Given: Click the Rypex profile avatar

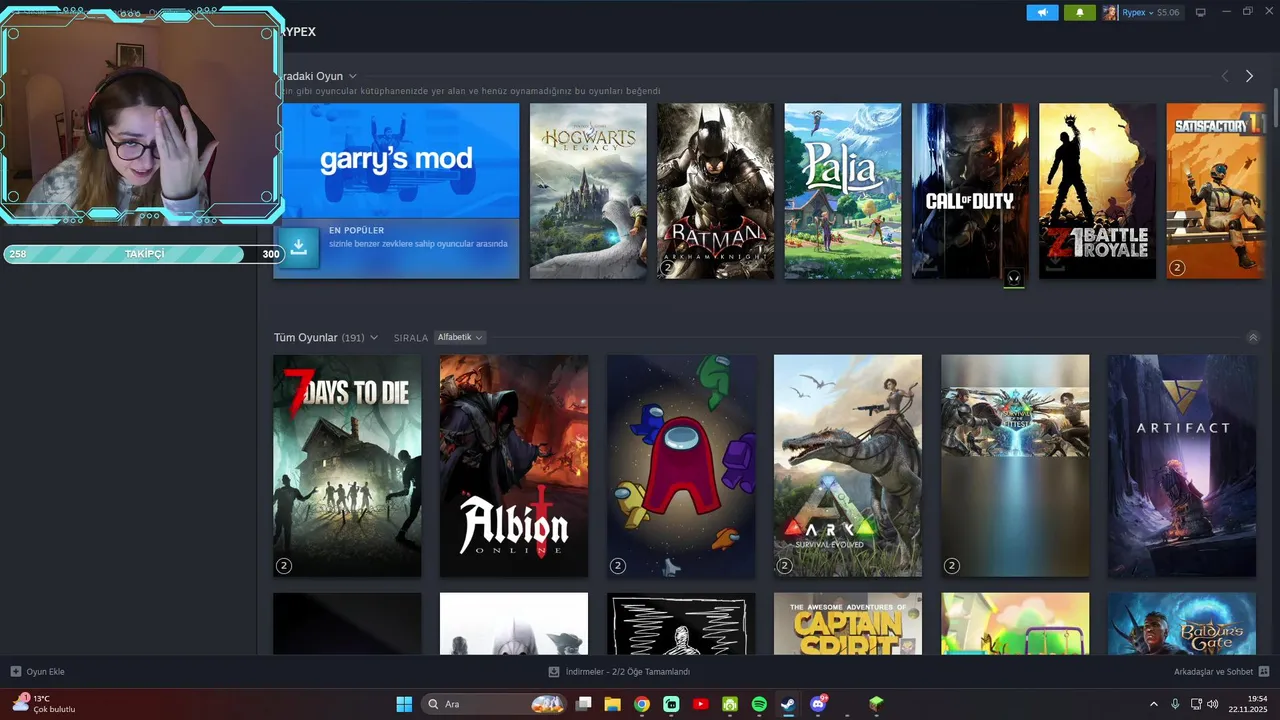Looking at the screenshot, I should pos(1110,13).
